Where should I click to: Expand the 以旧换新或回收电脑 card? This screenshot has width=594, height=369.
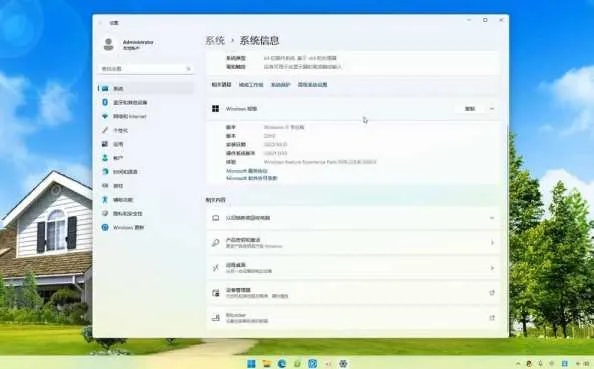pyautogui.click(x=352, y=218)
